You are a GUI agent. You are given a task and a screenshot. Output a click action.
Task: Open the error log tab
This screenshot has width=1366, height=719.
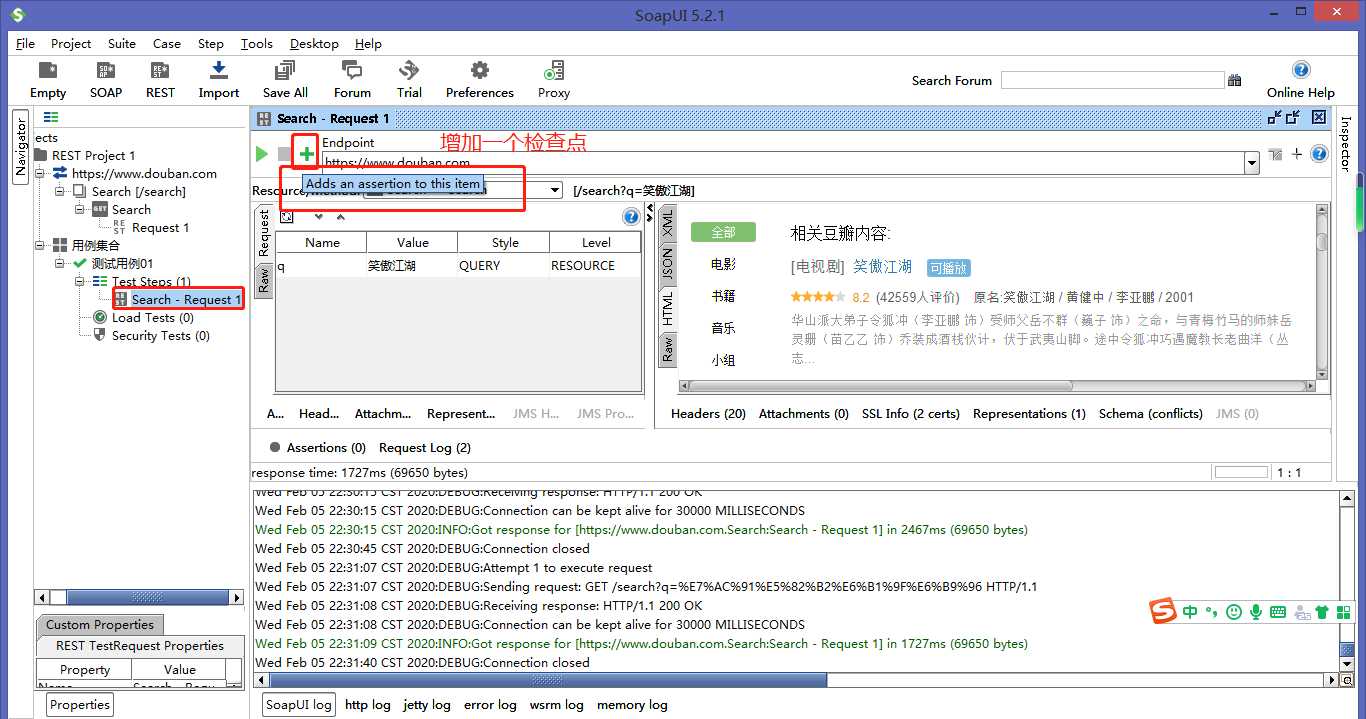point(490,704)
